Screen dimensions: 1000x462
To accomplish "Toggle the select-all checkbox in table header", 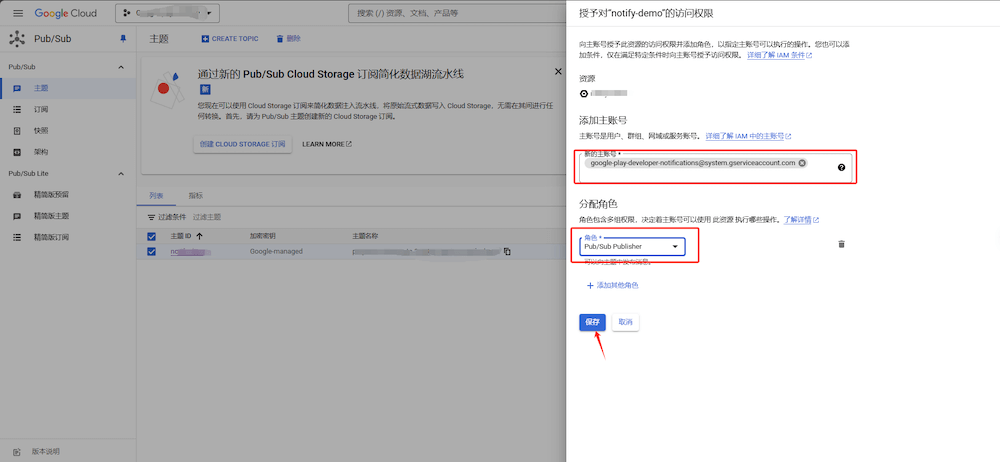I will (152, 236).
